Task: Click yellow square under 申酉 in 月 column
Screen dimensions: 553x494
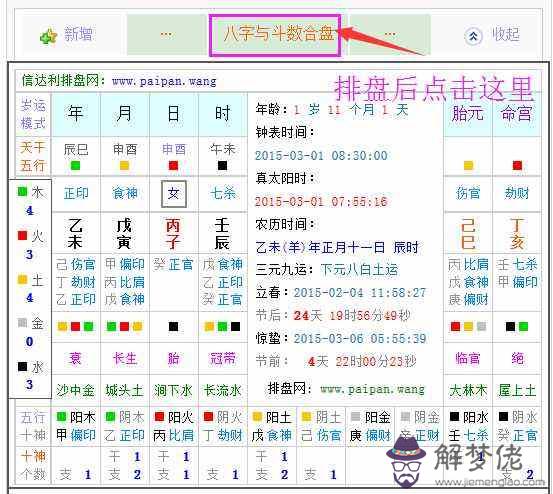Action: click(x=124, y=166)
